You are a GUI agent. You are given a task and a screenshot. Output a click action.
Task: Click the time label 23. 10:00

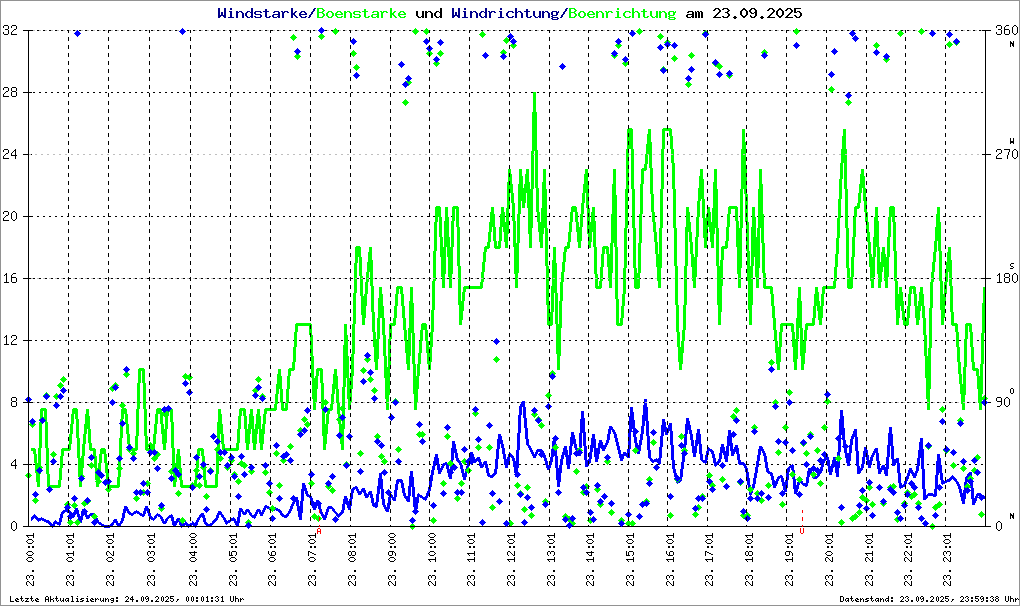coord(431,559)
